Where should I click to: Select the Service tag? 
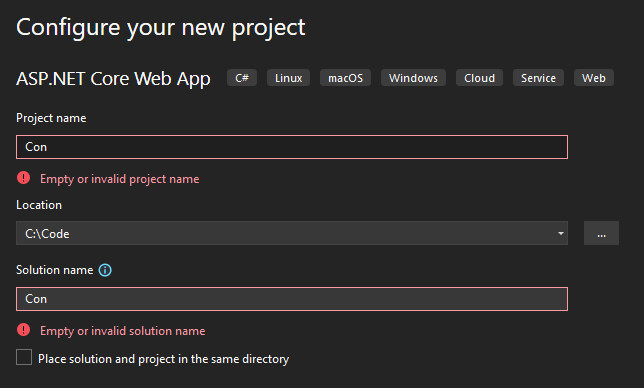tap(538, 78)
